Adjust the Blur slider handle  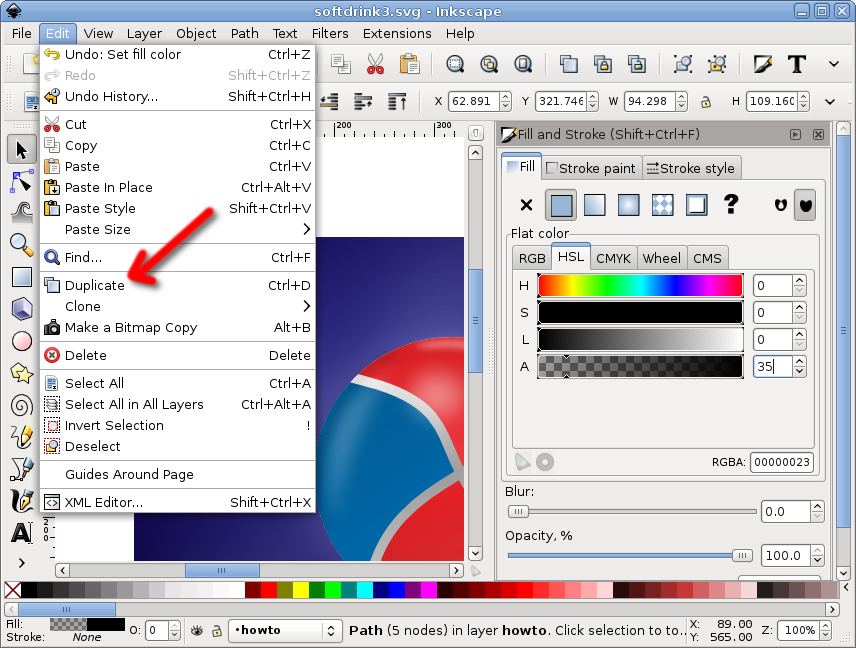point(518,512)
